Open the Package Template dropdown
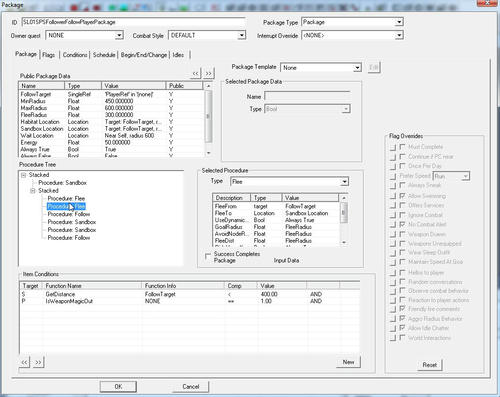Viewport: 500px width, 397px height. tap(357, 68)
